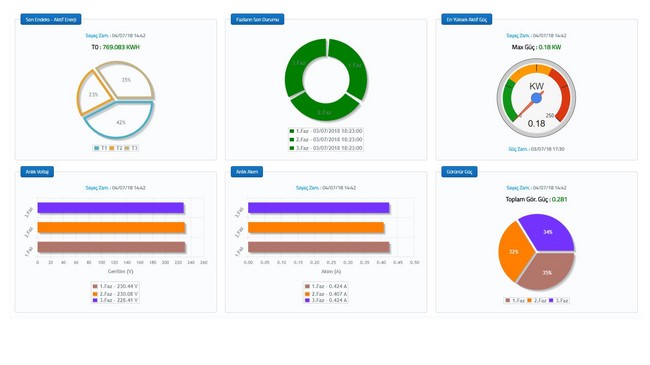650x365 pixels.
Task: Select the 1.Faz legend entry under donut chart
Action: point(326,131)
